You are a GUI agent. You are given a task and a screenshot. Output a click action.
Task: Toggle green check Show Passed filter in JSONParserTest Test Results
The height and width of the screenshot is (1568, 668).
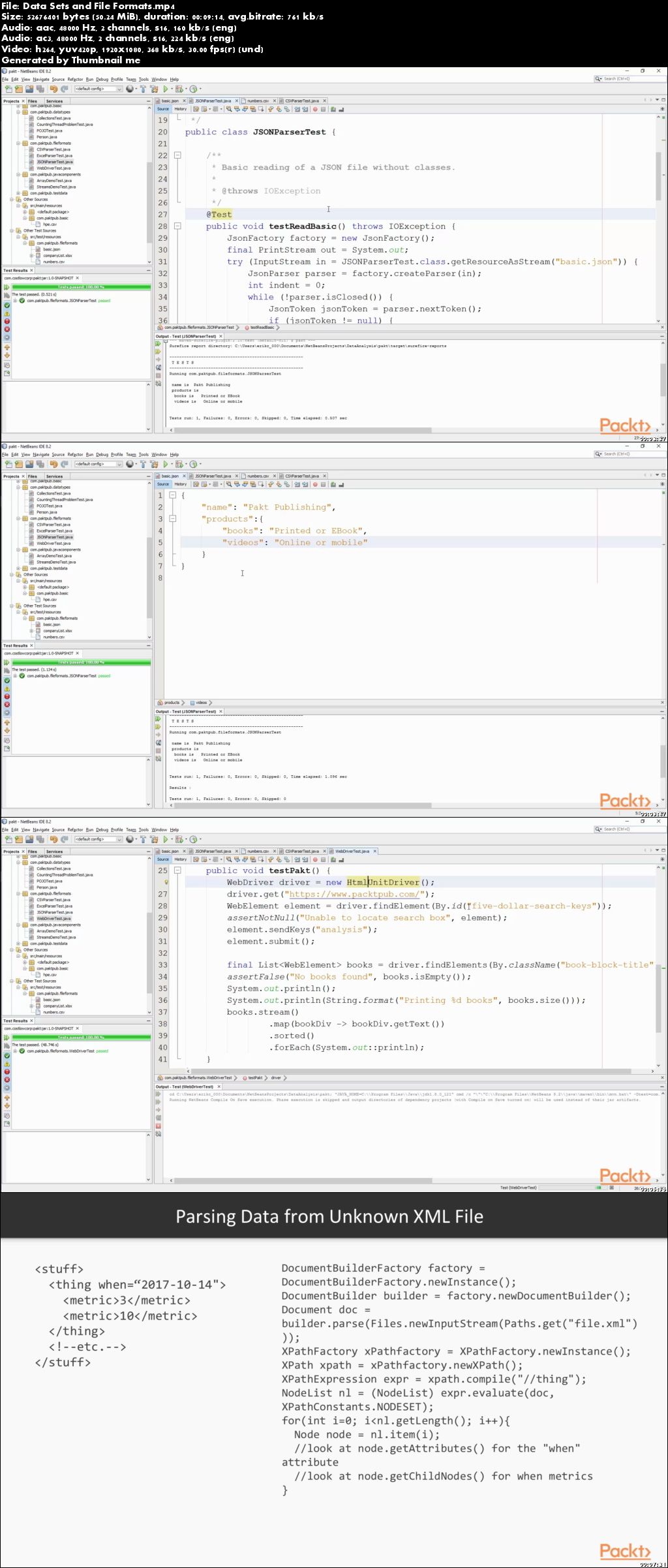(7, 305)
